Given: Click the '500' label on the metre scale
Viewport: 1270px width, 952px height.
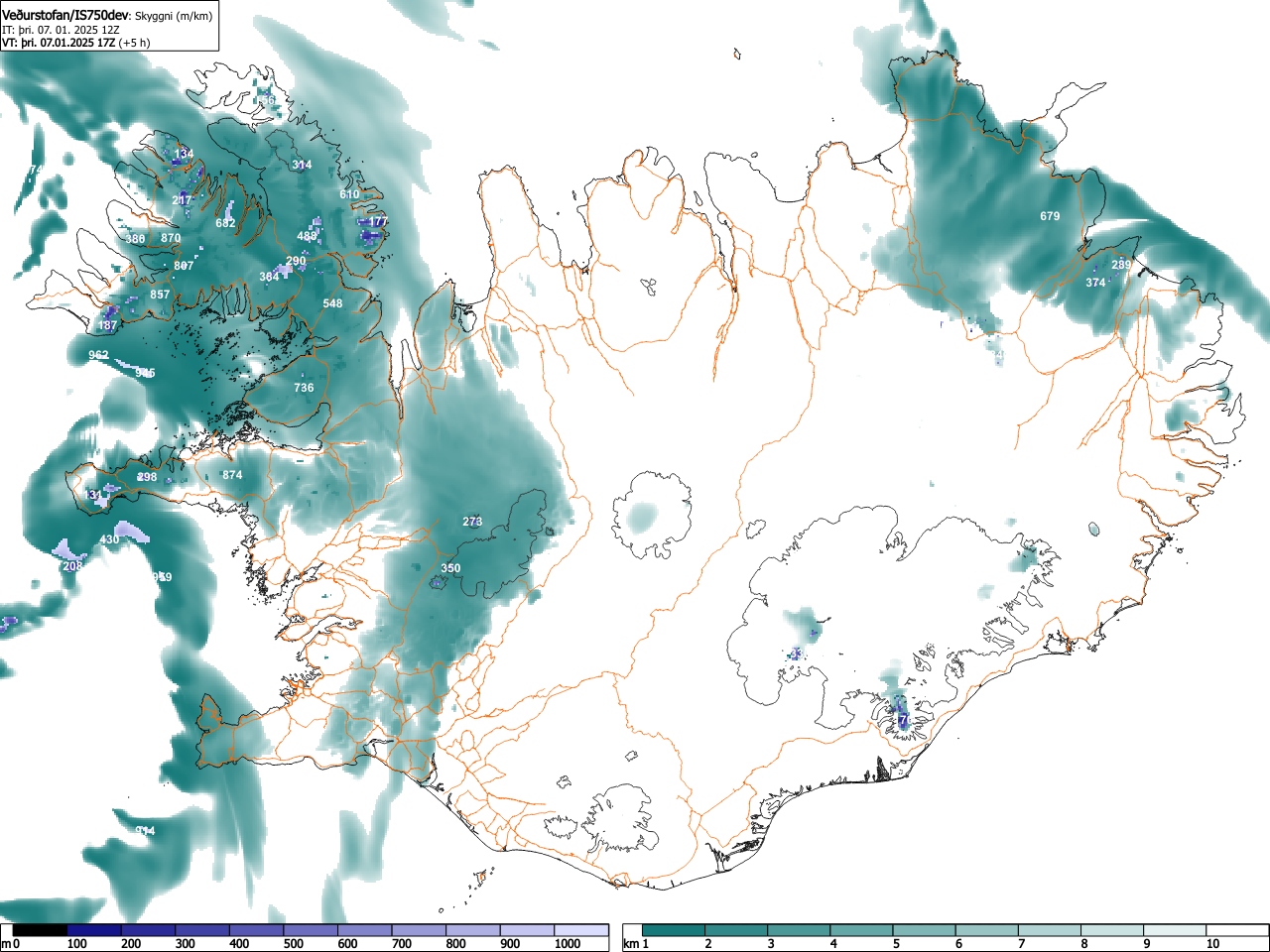Looking at the screenshot, I should [x=293, y=944].
